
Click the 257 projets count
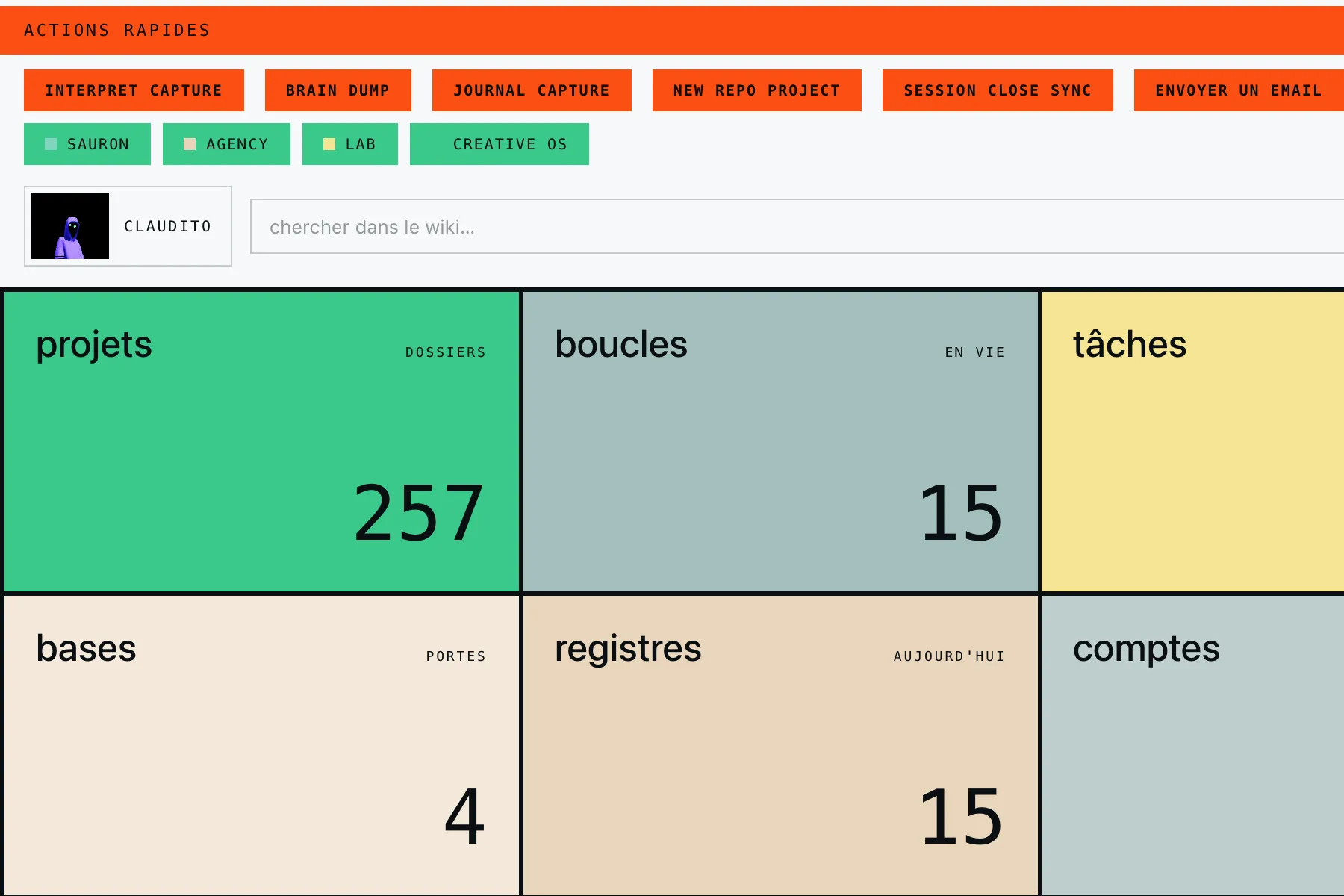(419, 513)
